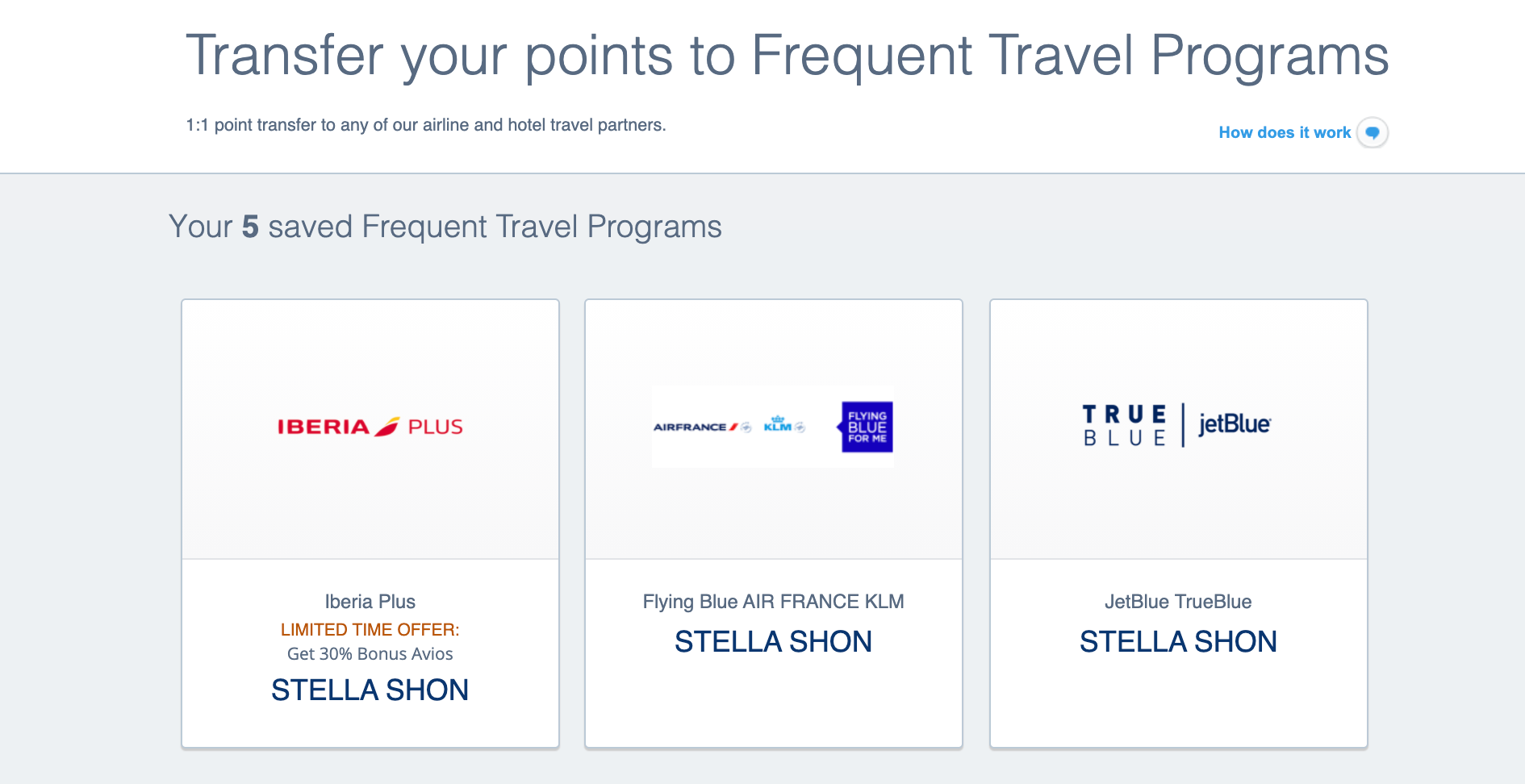Image resolution: width=1525 pixels, height=784 pixels.
Task: Click STELLA SHON under Flying Blue
Action: pyautogui.click(x=773, y=642)
